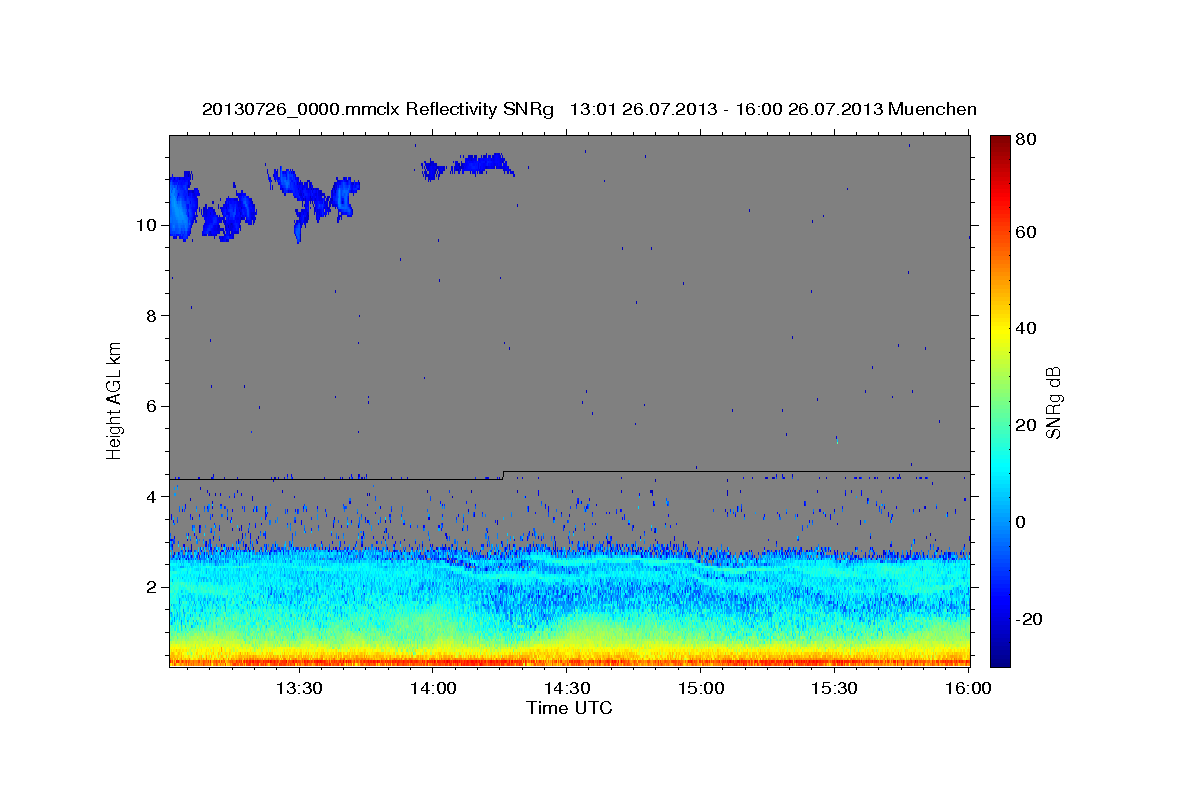The width and height of the screenshot is (1200, 800).
Task: Click the height axis value 4
Action: click(x=153, y=497)
